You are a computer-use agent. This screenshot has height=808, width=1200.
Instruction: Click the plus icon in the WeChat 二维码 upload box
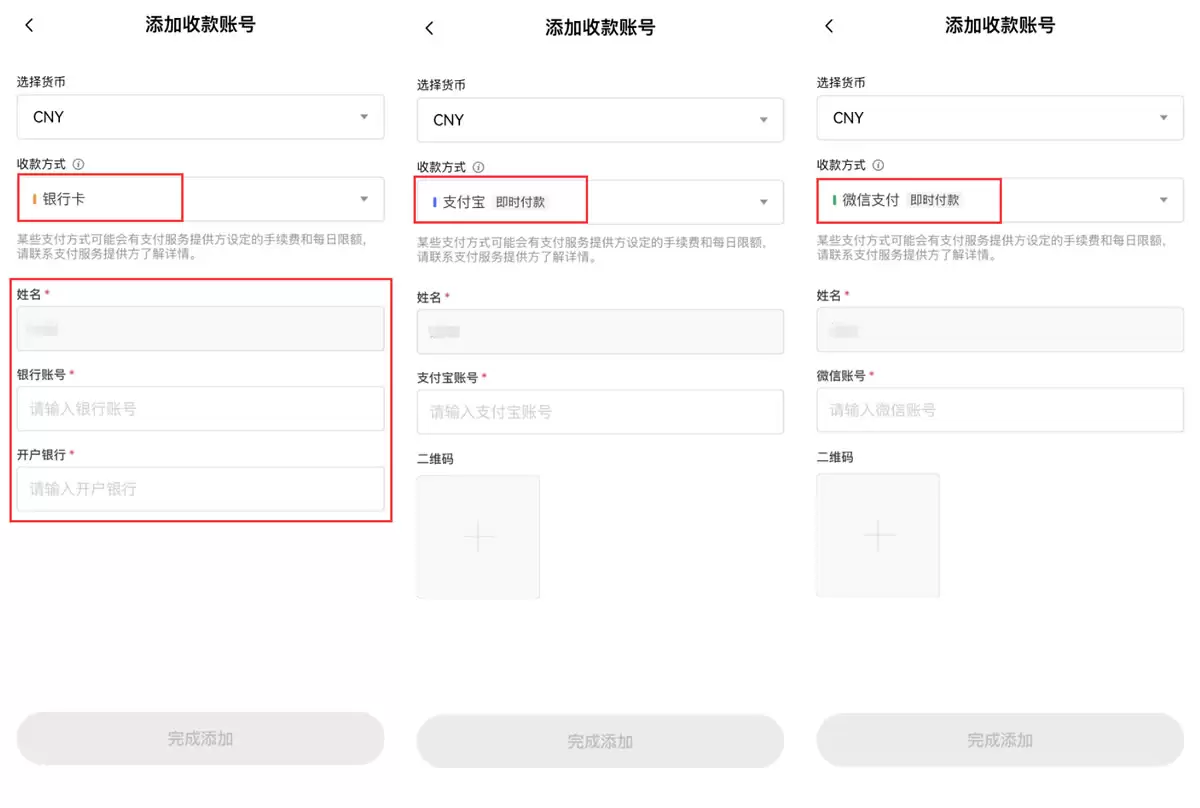click(x=878, y=536)
